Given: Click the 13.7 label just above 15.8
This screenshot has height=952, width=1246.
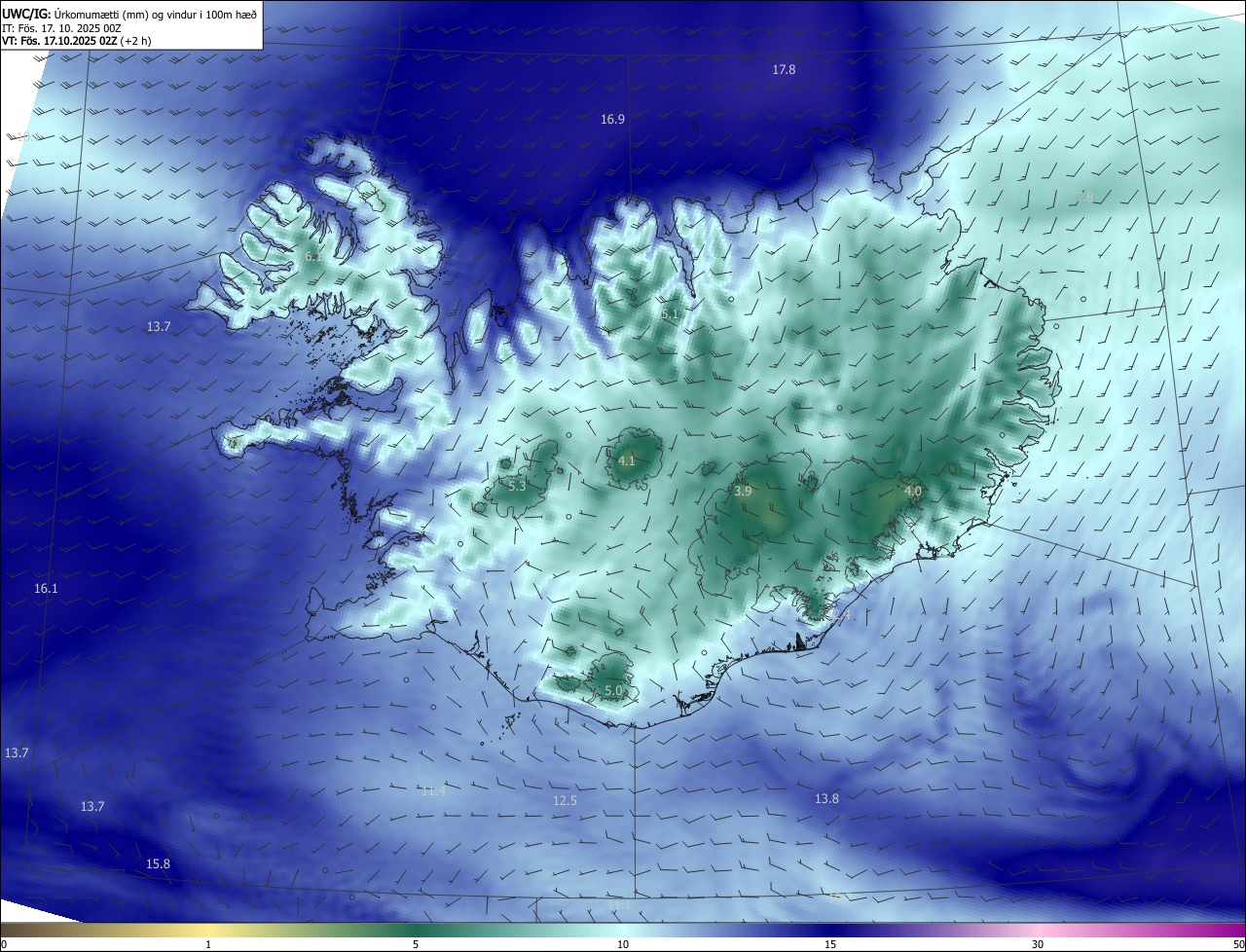Looking at the screenshot, I should pos(92,807).
